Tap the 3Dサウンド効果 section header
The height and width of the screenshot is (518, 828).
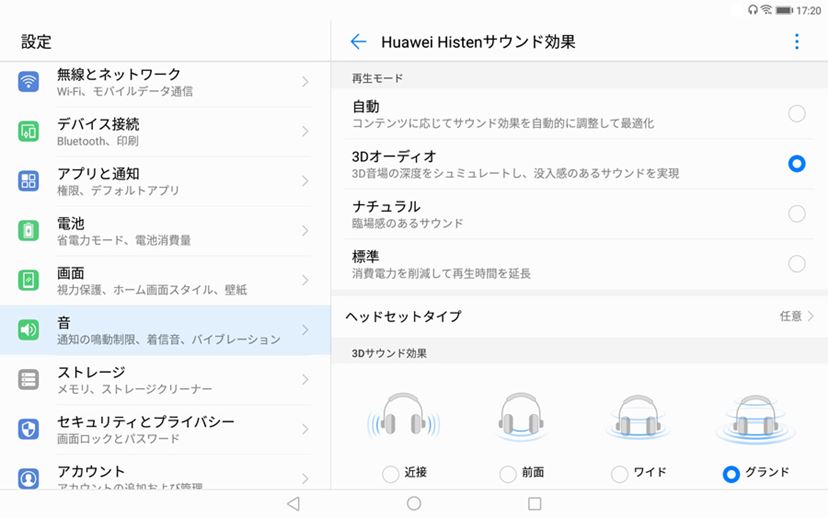coord(389,353)
